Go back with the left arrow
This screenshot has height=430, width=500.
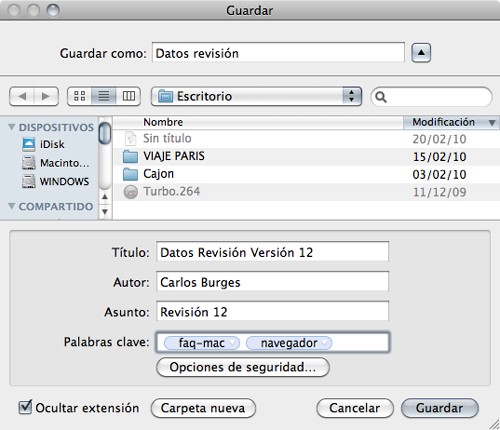[x=22, y=96]
